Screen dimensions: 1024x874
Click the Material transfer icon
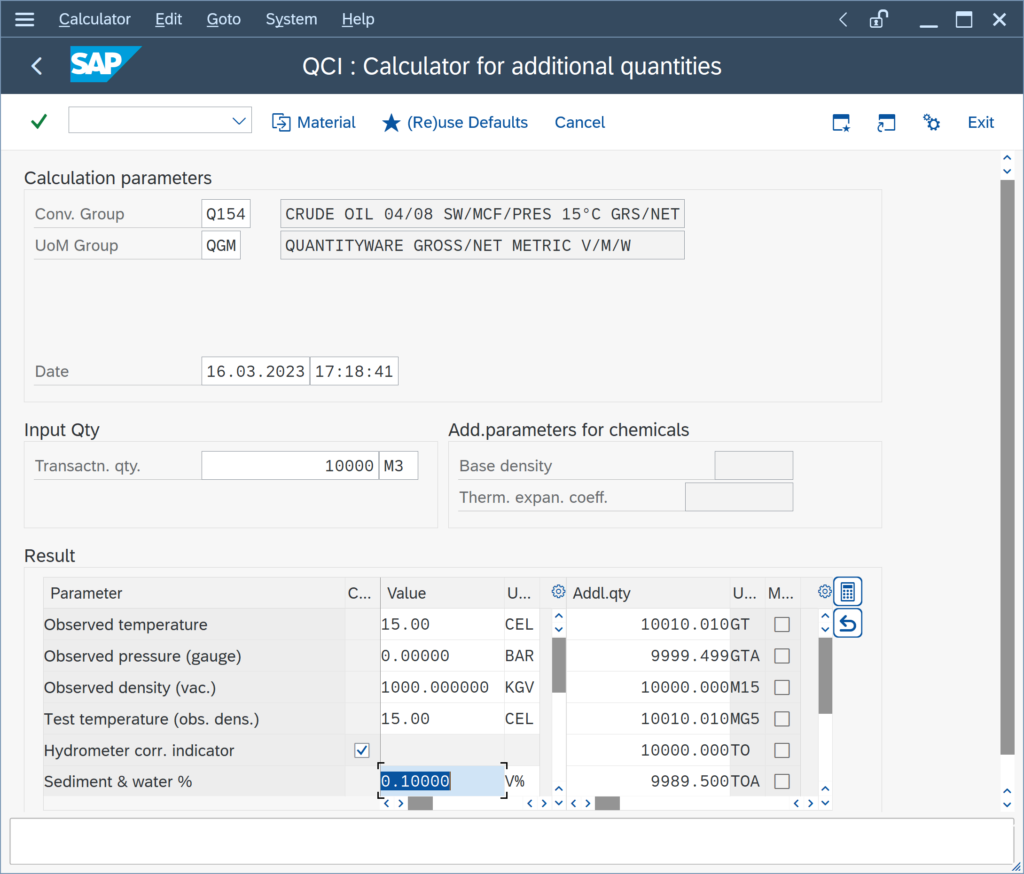(x=281, y=122)
